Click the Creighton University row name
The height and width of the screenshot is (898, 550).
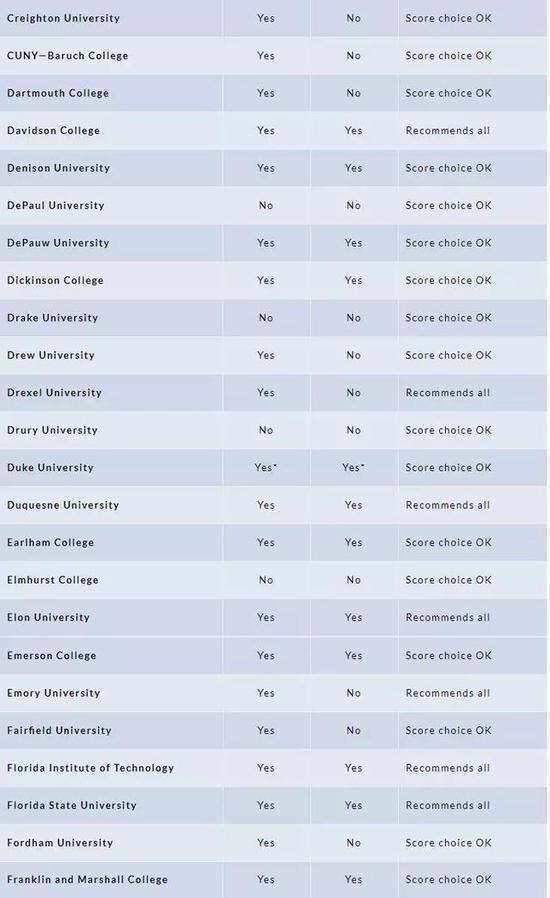pos(64,18)
